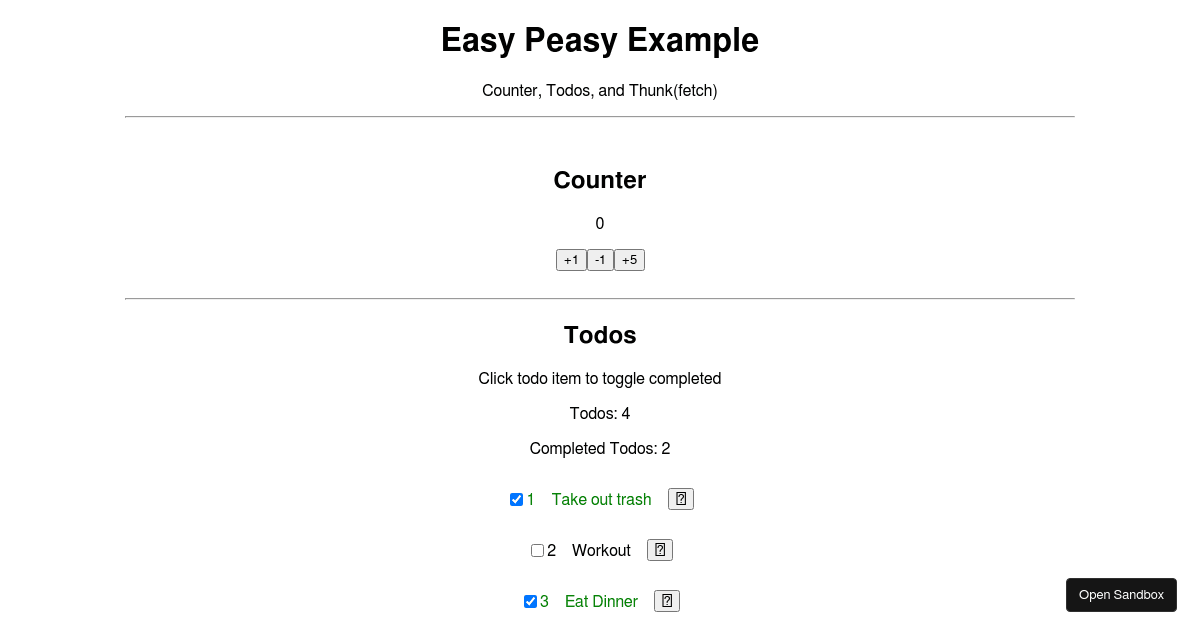This screenshot has width=1200, height=630.
Task: Click the Todos: 4 counter label
Action: click(x=600, y=413)
